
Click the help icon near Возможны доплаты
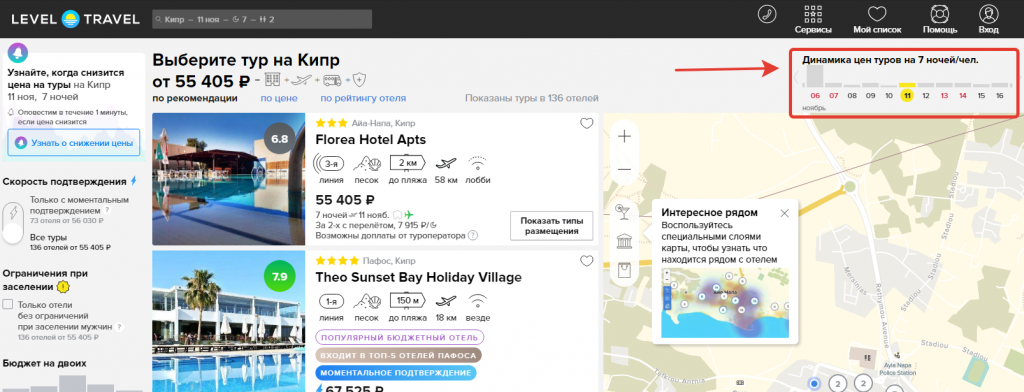point(473,236)
